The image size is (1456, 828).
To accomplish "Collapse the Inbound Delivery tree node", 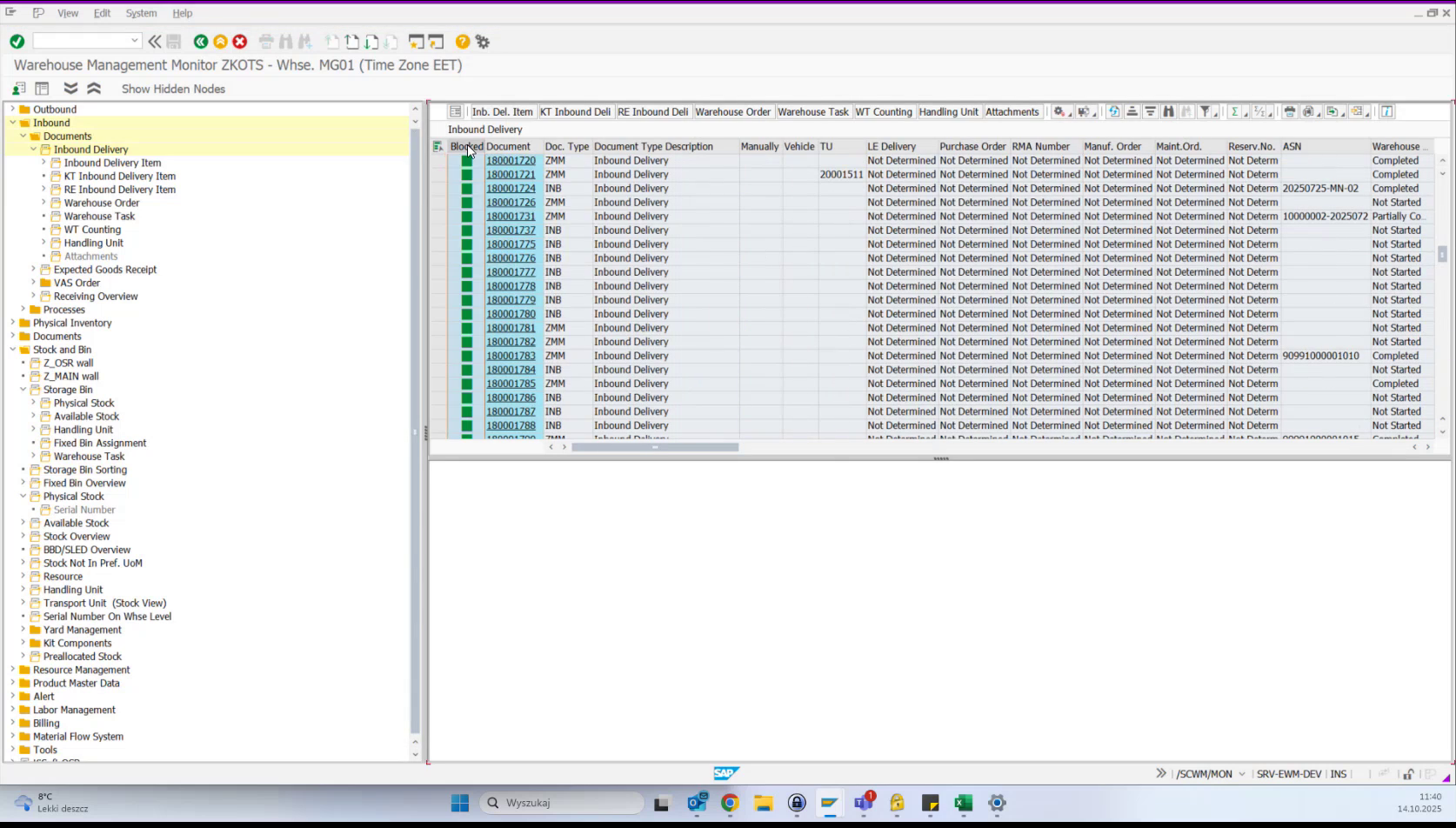I will [33, 149].
